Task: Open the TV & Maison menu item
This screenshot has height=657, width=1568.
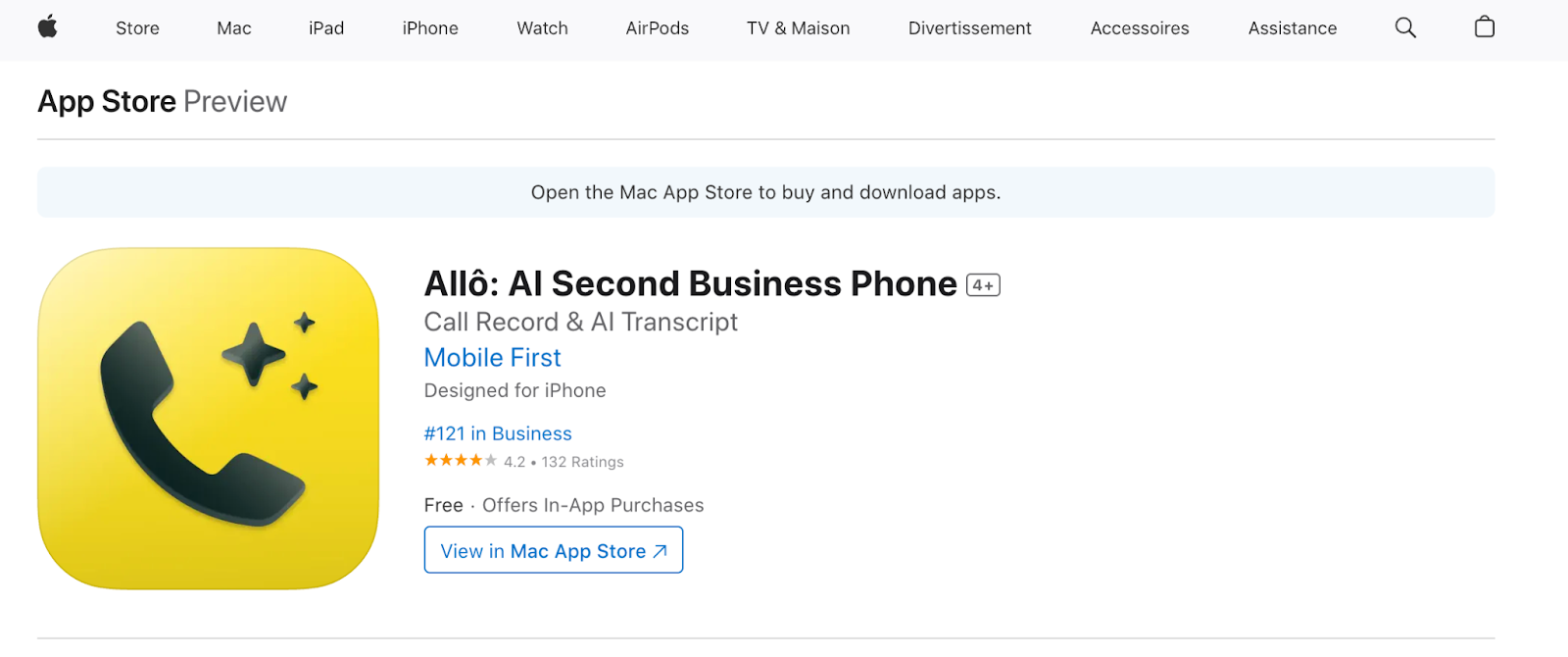Action: 798,28
